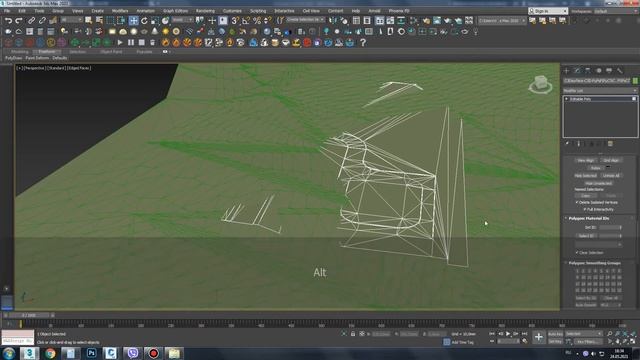Click the ViewCube in the viewport
Image resolution: width=640 pixels, height=360 pixels.
[540, 84]
